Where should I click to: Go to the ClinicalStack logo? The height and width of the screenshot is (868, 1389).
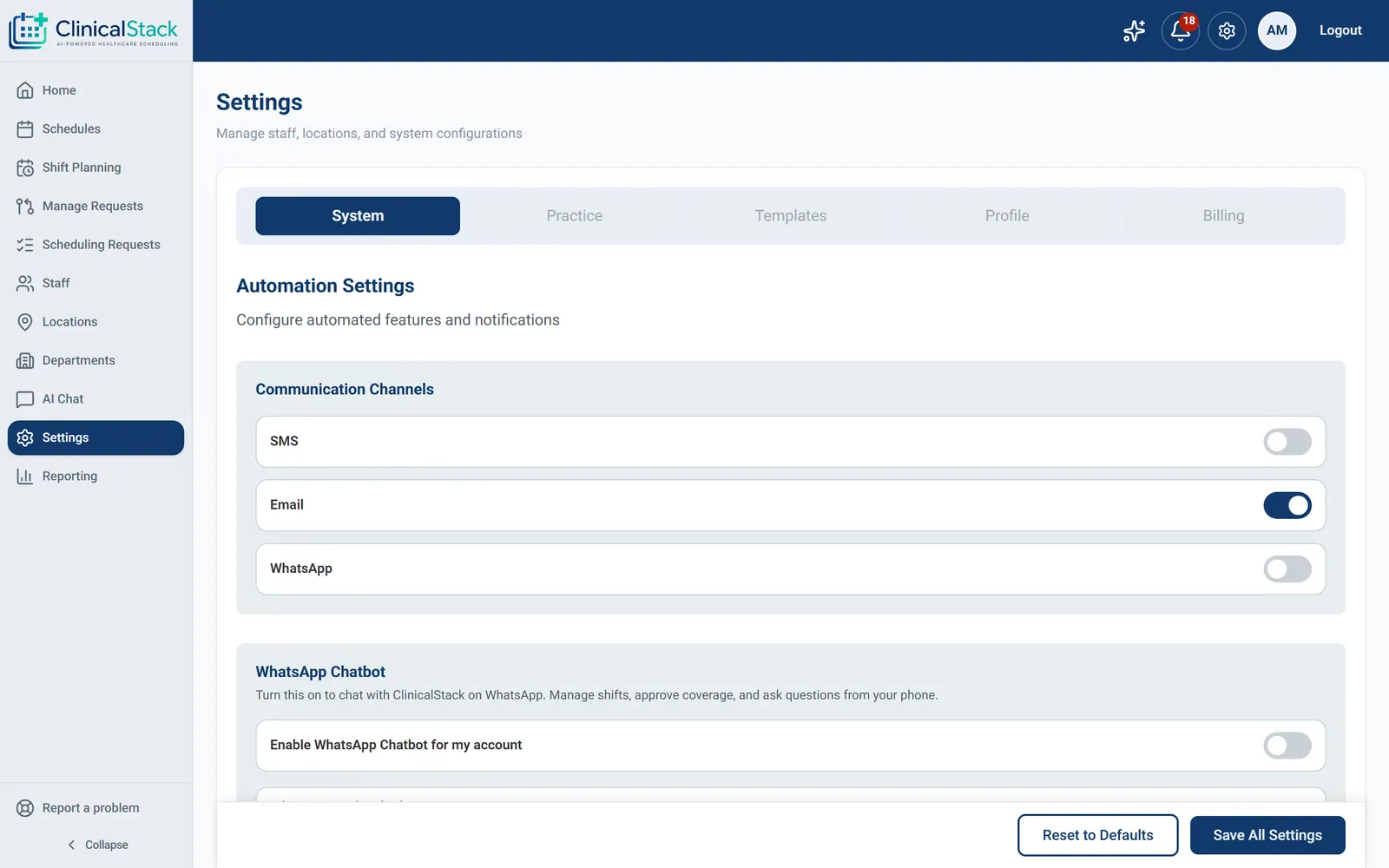(94, 30)
